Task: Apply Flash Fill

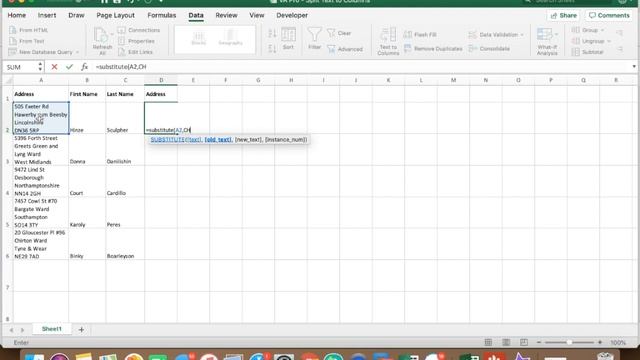Action: tap(420, 35)
